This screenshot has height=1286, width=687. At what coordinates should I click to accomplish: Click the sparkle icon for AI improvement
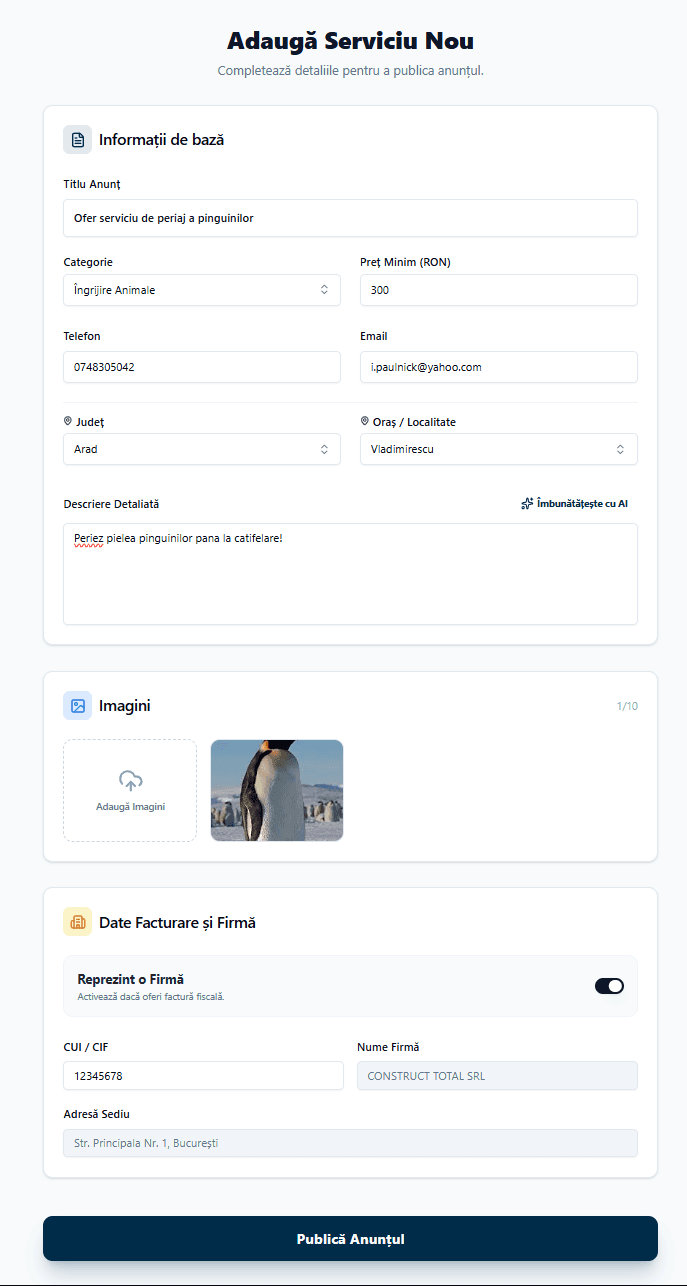(x=527, y=504)
